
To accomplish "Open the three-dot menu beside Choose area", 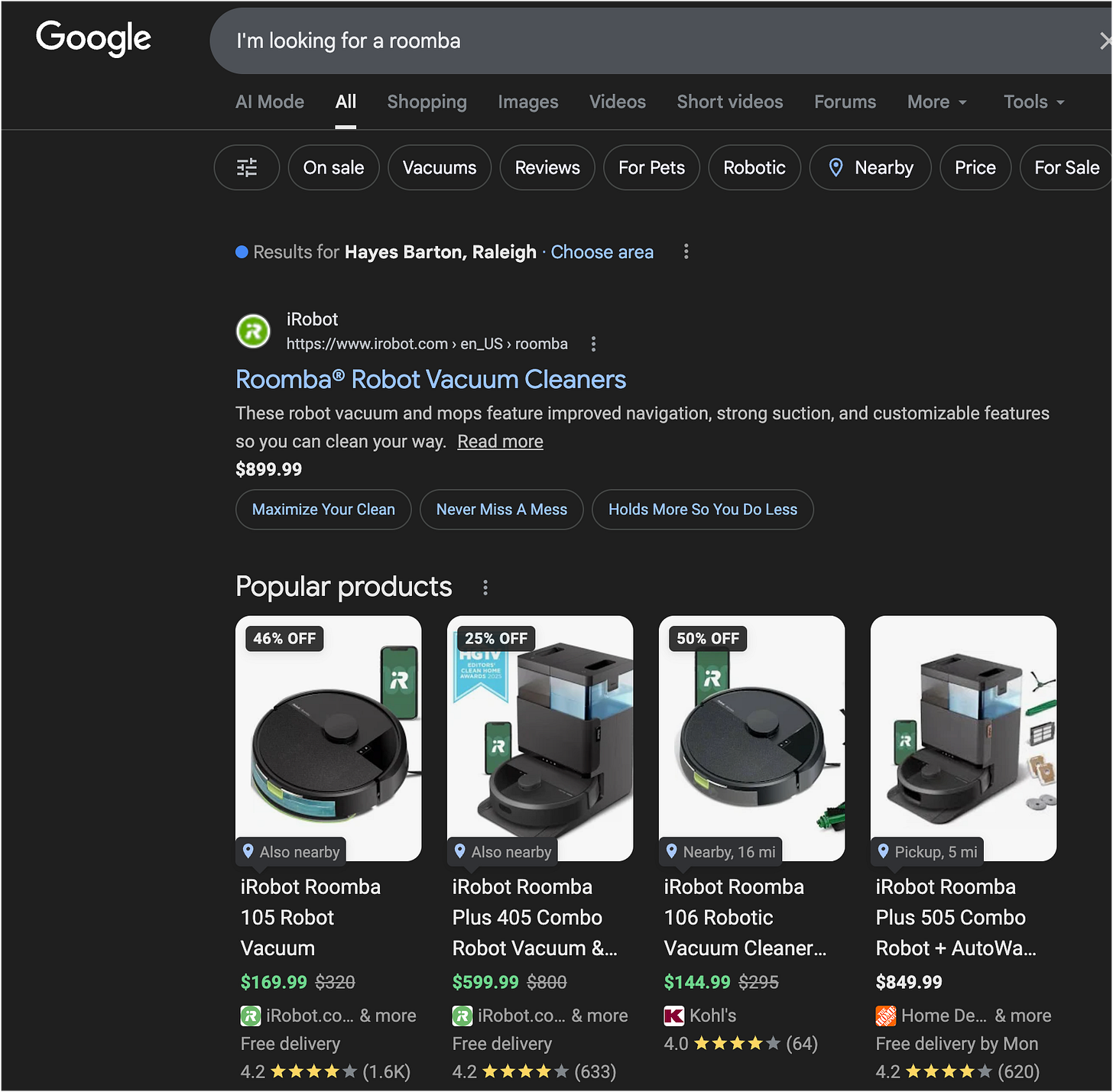I will point(686,251).
